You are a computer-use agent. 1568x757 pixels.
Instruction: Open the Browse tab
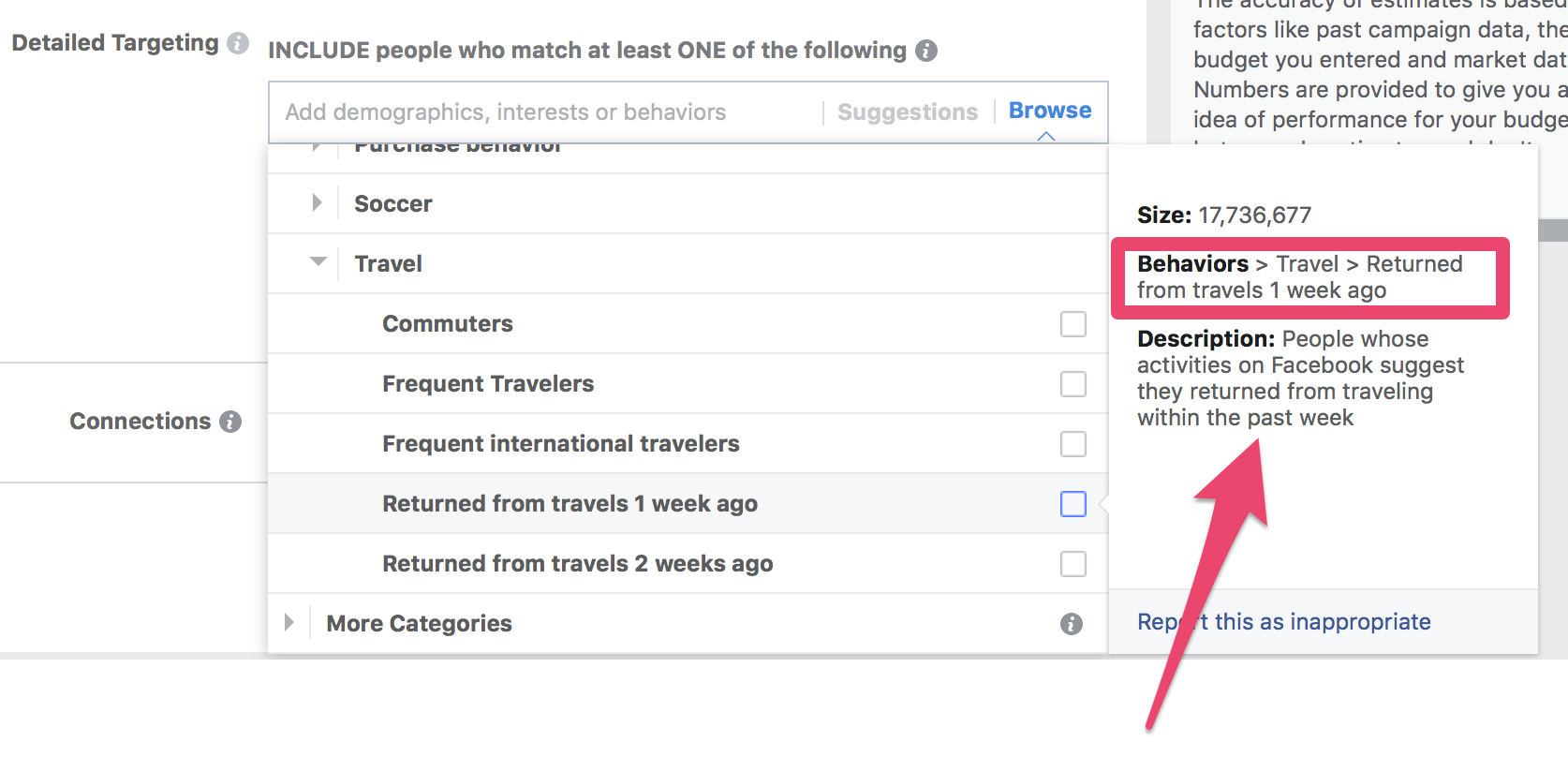[1050, 111]
